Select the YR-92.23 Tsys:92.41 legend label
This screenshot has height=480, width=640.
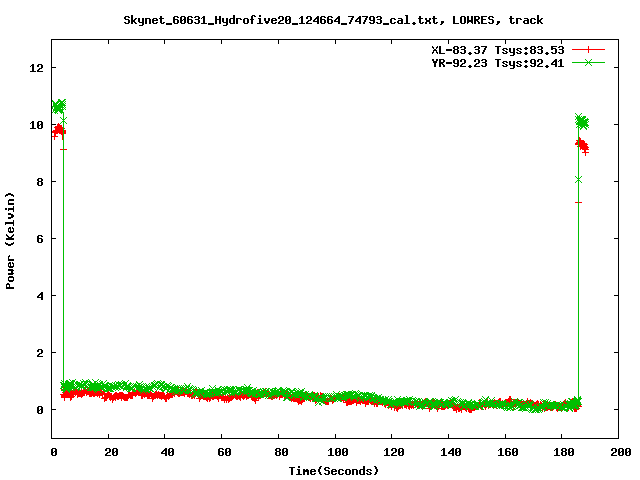(x=498, y=63)
